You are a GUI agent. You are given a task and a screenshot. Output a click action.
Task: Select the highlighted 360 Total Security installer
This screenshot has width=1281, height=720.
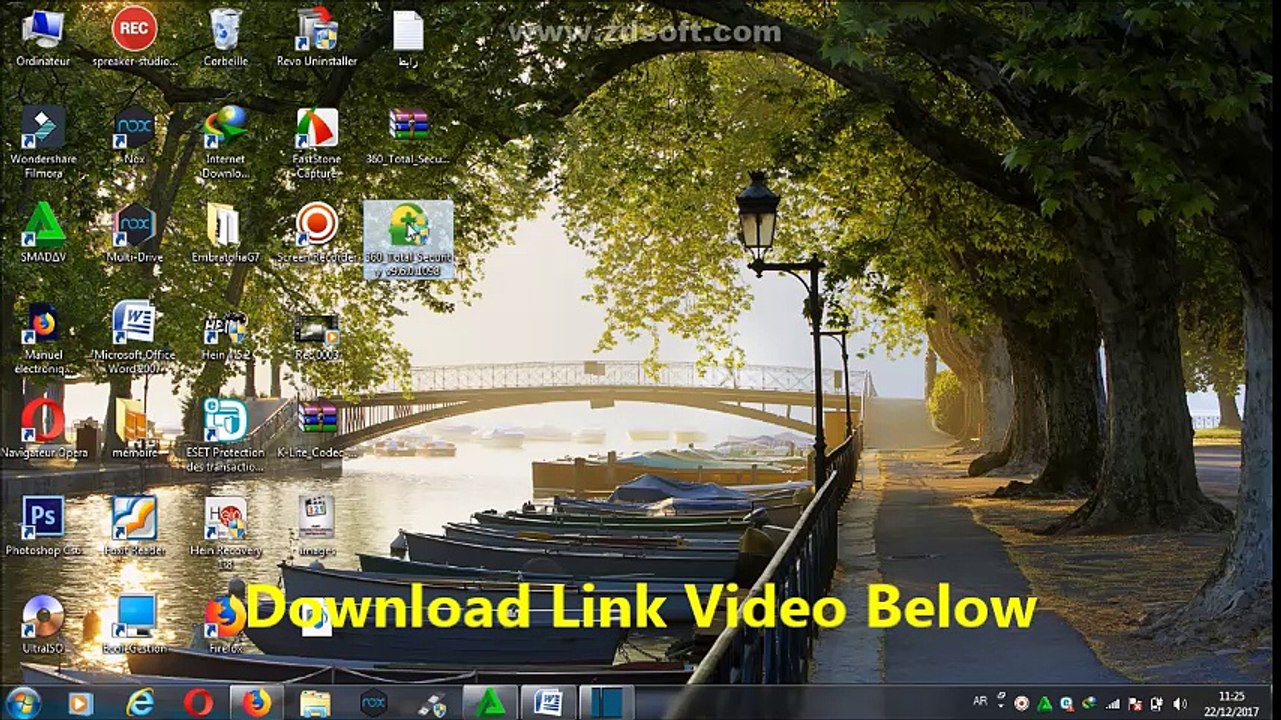click(x=408, y=239)
